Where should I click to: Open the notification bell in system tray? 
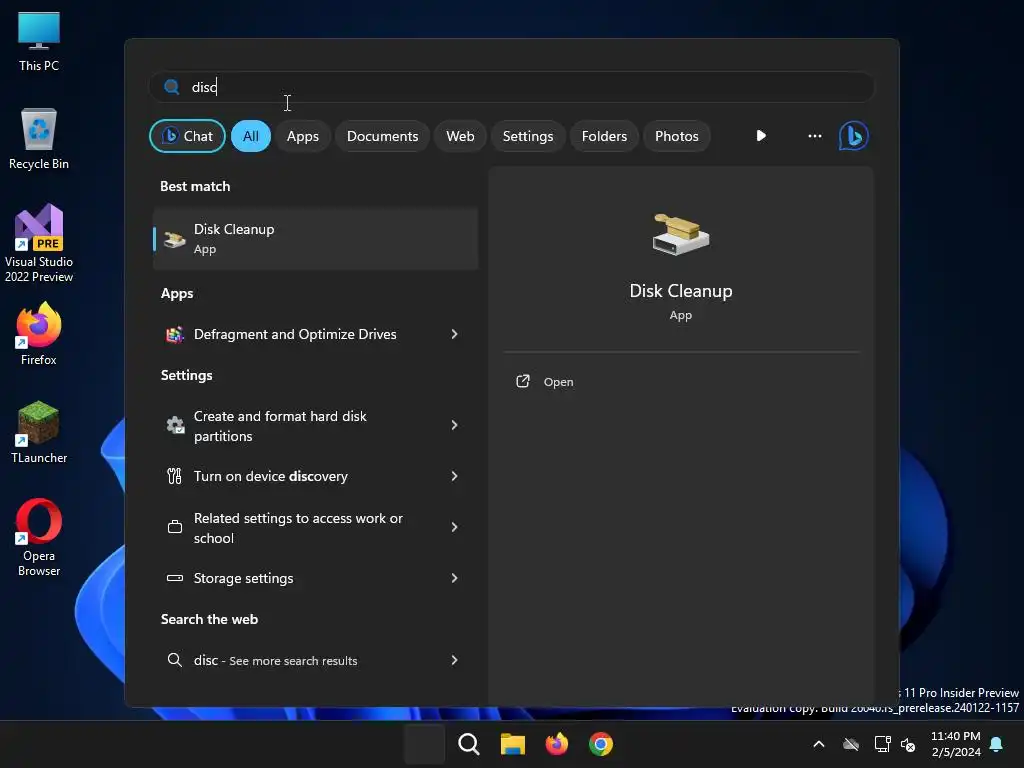[996, 744]
